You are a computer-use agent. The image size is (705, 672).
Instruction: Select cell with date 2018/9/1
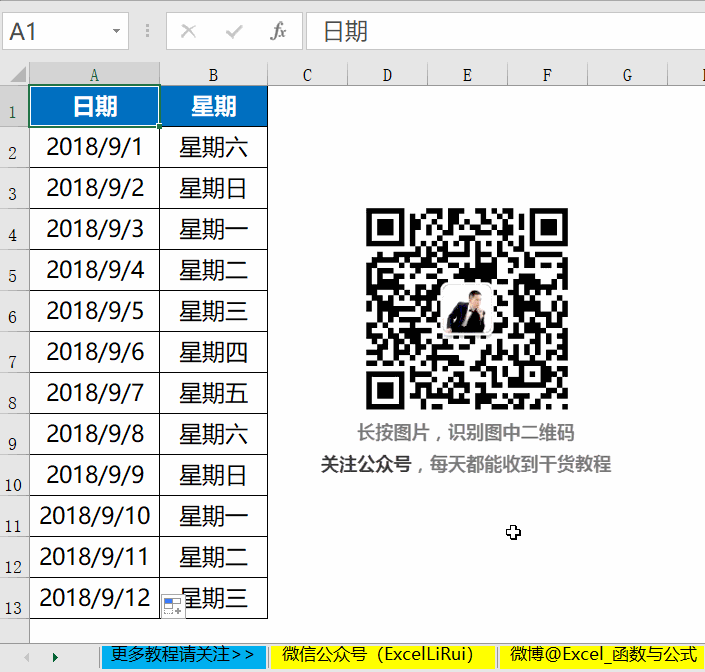point(94,147)
